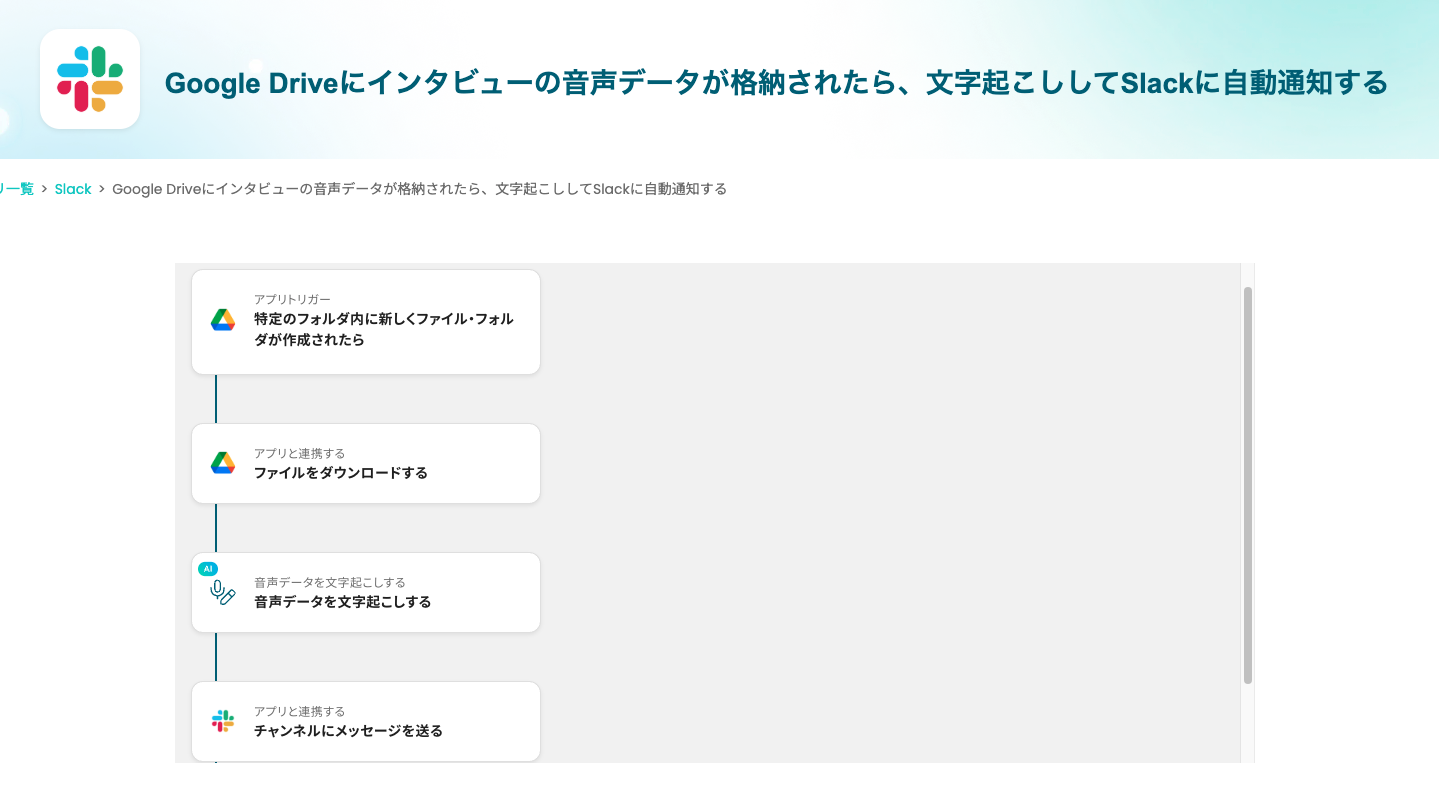Click the Slack logo in the page header

click(x=89, y=77)
